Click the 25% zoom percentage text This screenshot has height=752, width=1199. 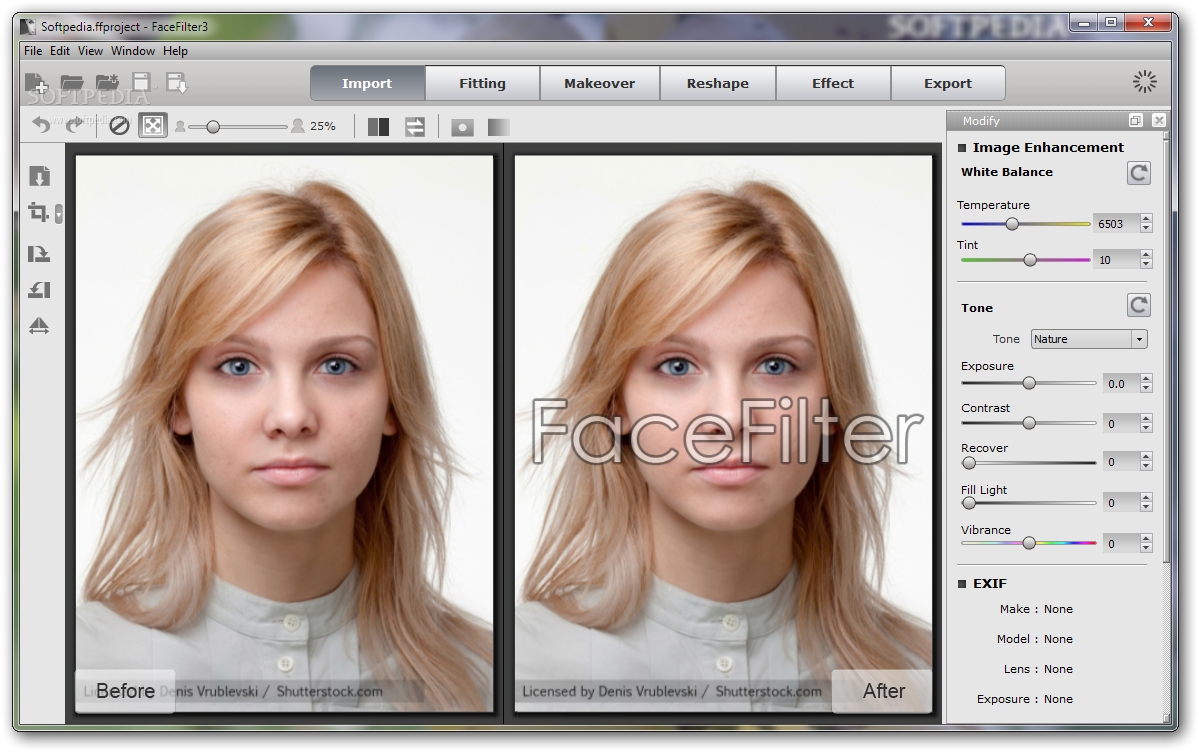[x=323, y=126]
